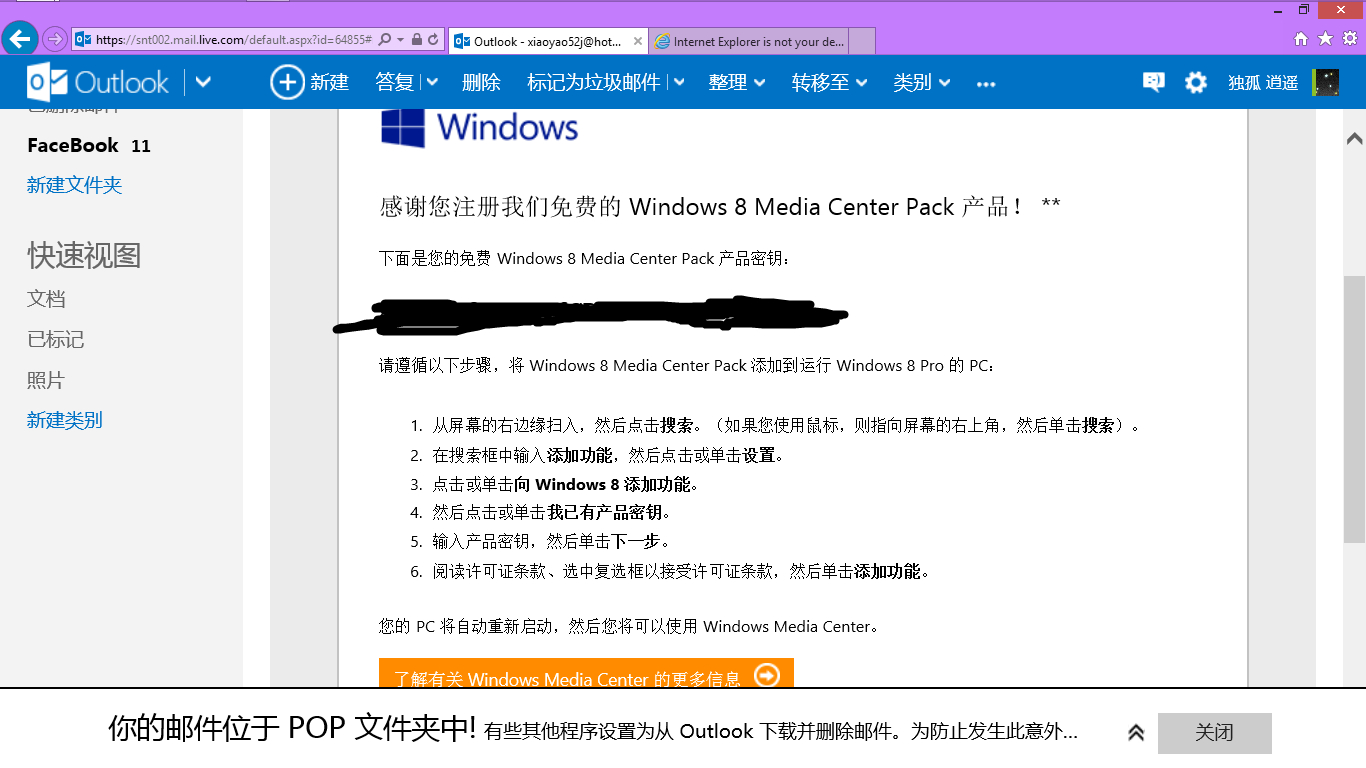Click the browser forward arrow button
The height and width of the screenshot is (768, 1366).
54,40
